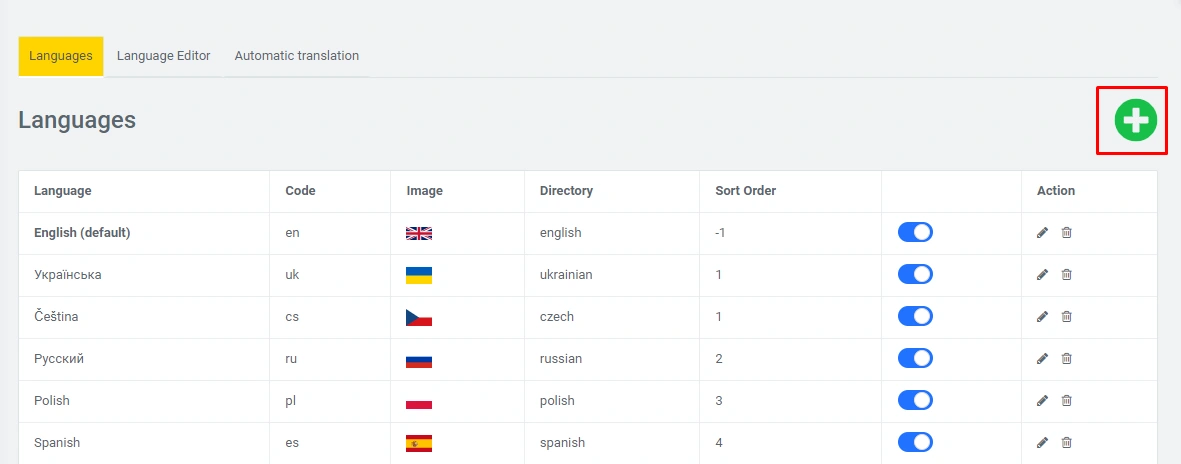Image resolution: width=1181 pixels, height=464 pixels.
Task: Edit the Spanish language with pencil icon
Action: [1042, 443]
